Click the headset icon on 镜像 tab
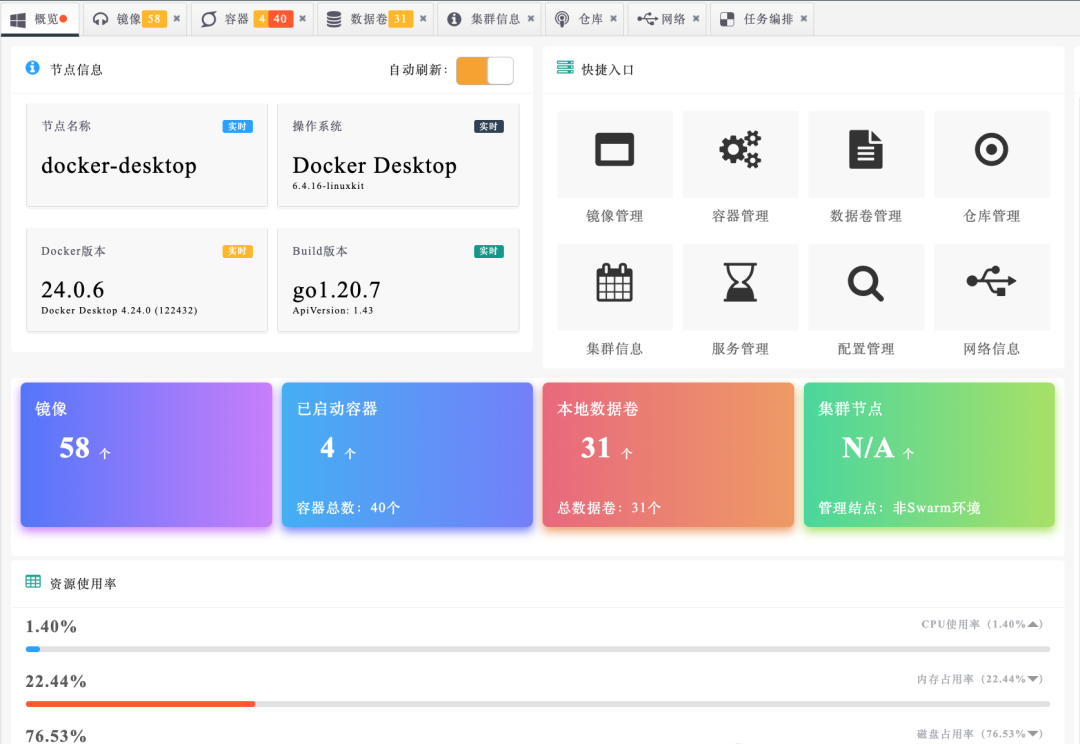 (x=101, y=19)
